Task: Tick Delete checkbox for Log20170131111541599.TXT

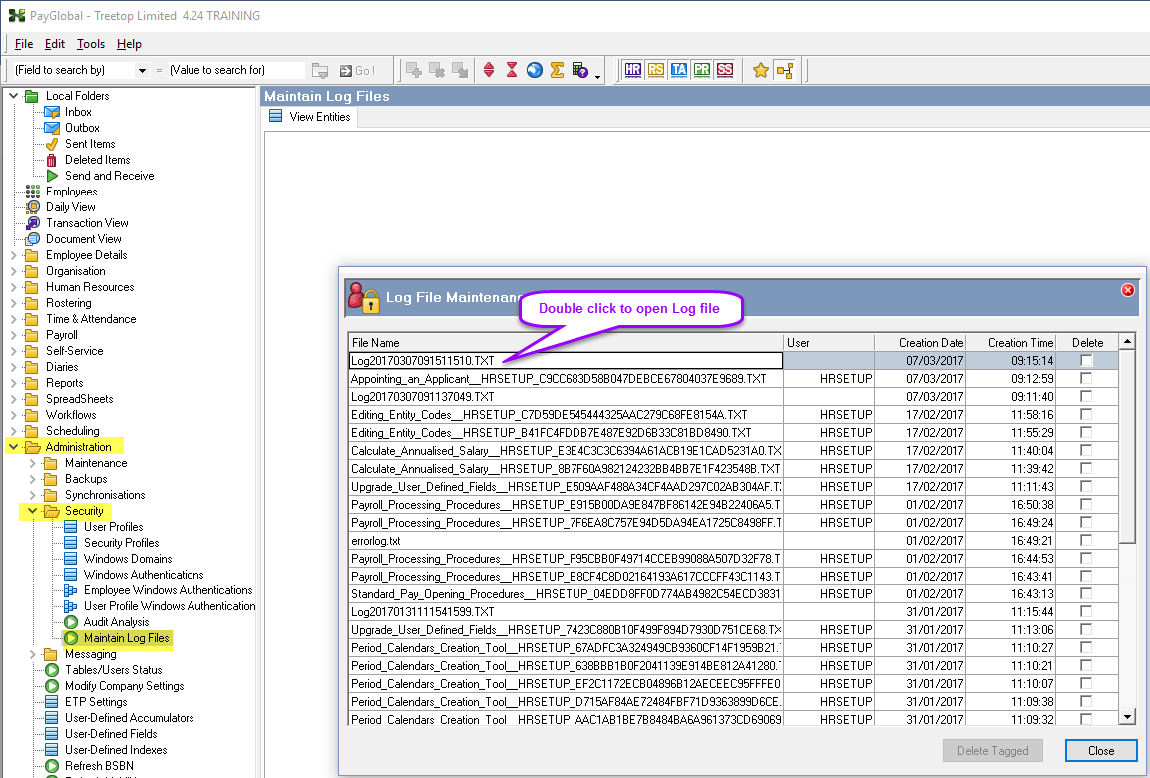Action: tap(1086, 612)
